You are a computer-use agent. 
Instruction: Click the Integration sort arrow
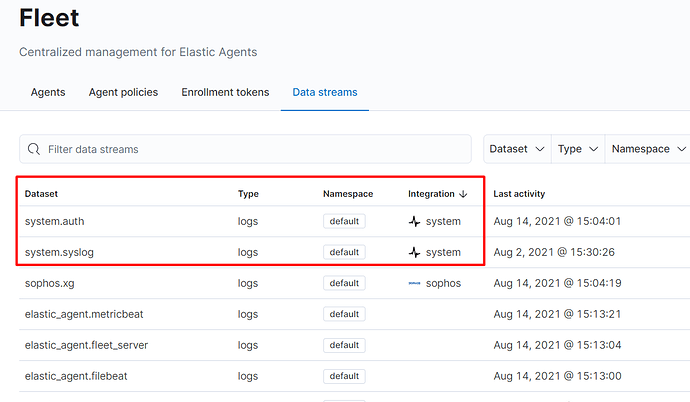coord(464,193)
